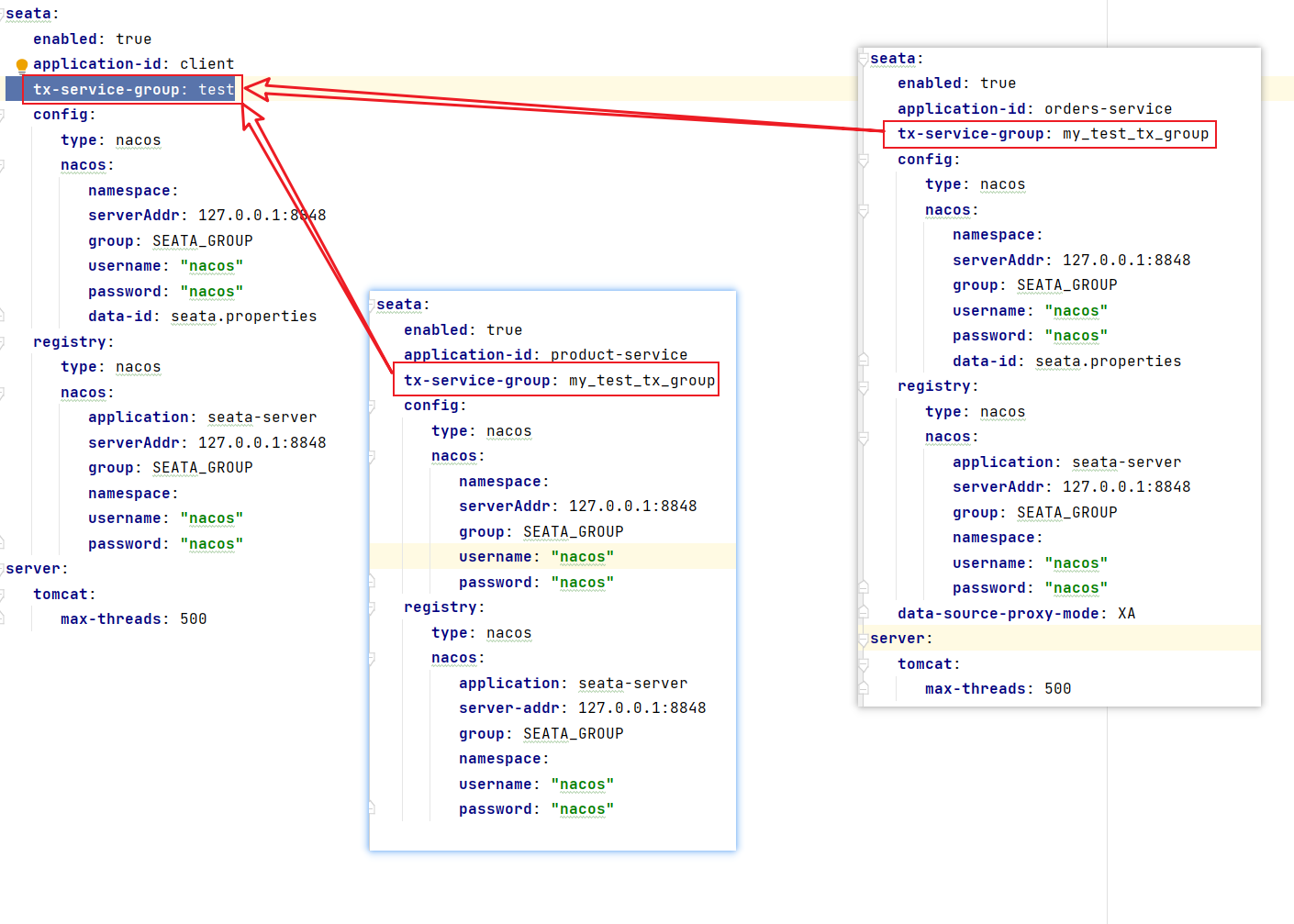Click type: nacos under registry in client config
This screenshot has width=1294, height=924.
pos(111,367)
